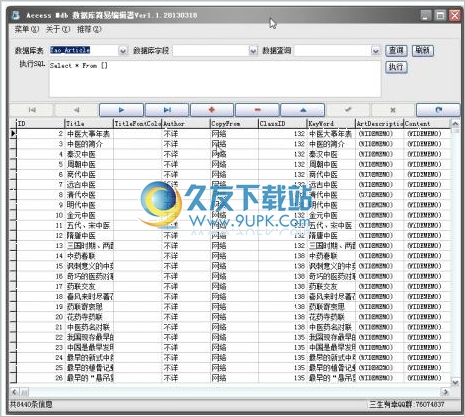Select the Title column header
465x417 pixels.
(89, 124)
